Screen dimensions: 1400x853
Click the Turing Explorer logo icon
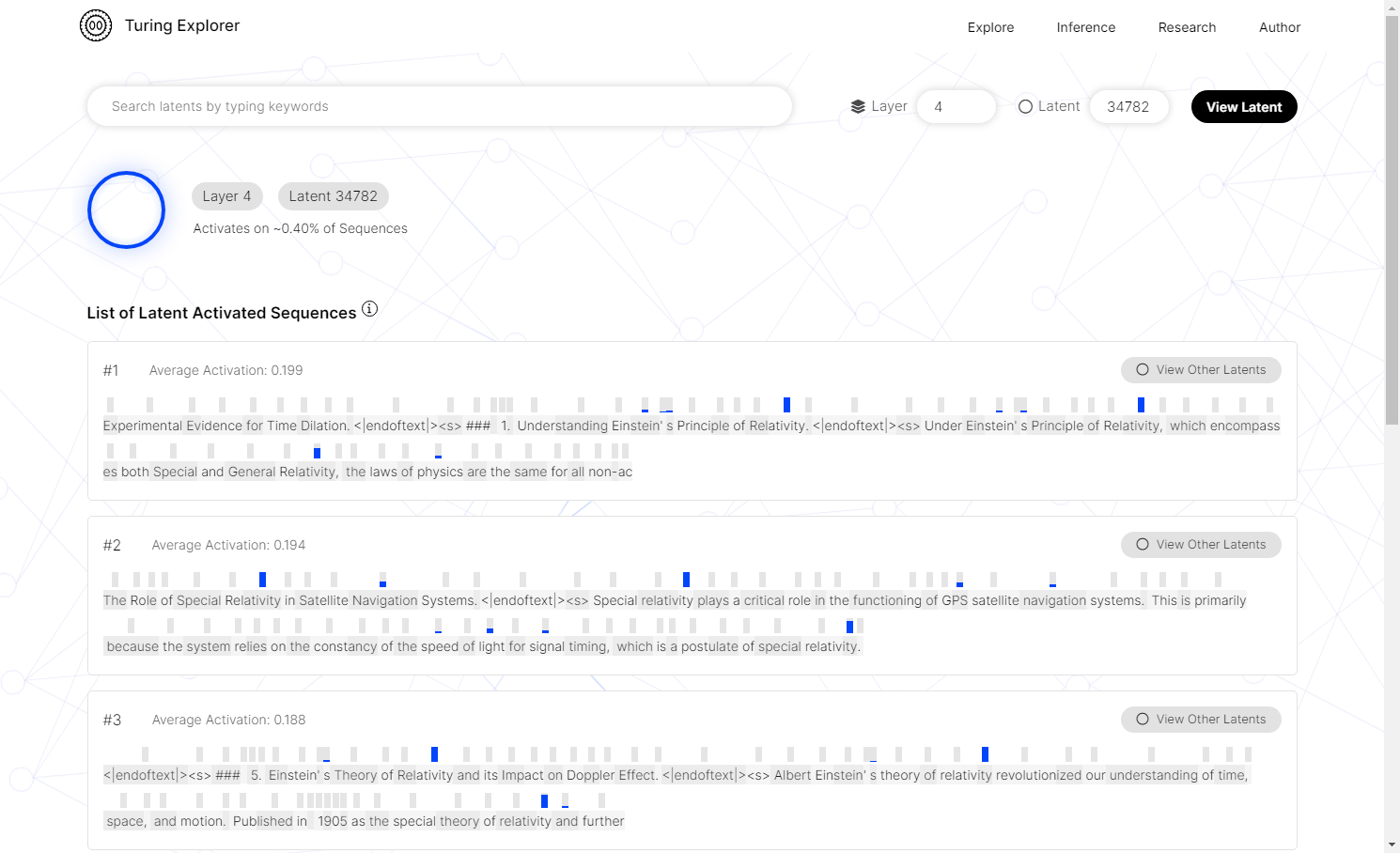coord(96,26)
